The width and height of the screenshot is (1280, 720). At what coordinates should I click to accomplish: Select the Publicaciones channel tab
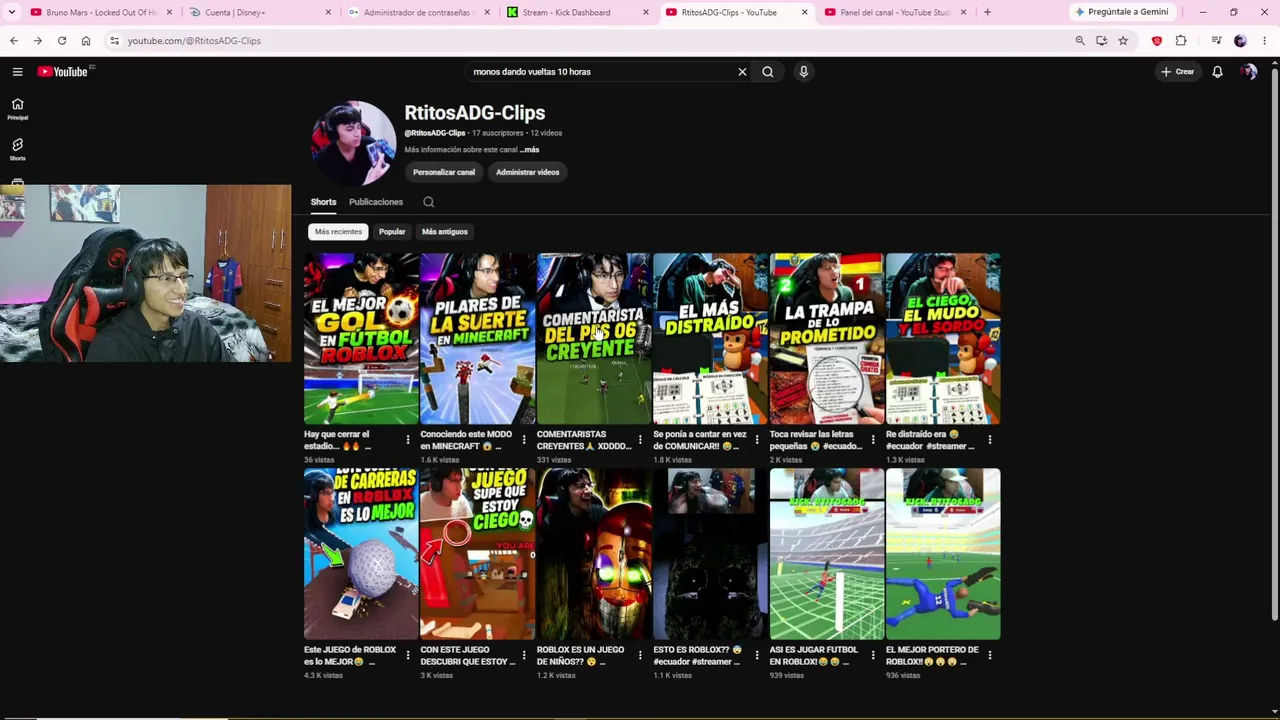376,202
